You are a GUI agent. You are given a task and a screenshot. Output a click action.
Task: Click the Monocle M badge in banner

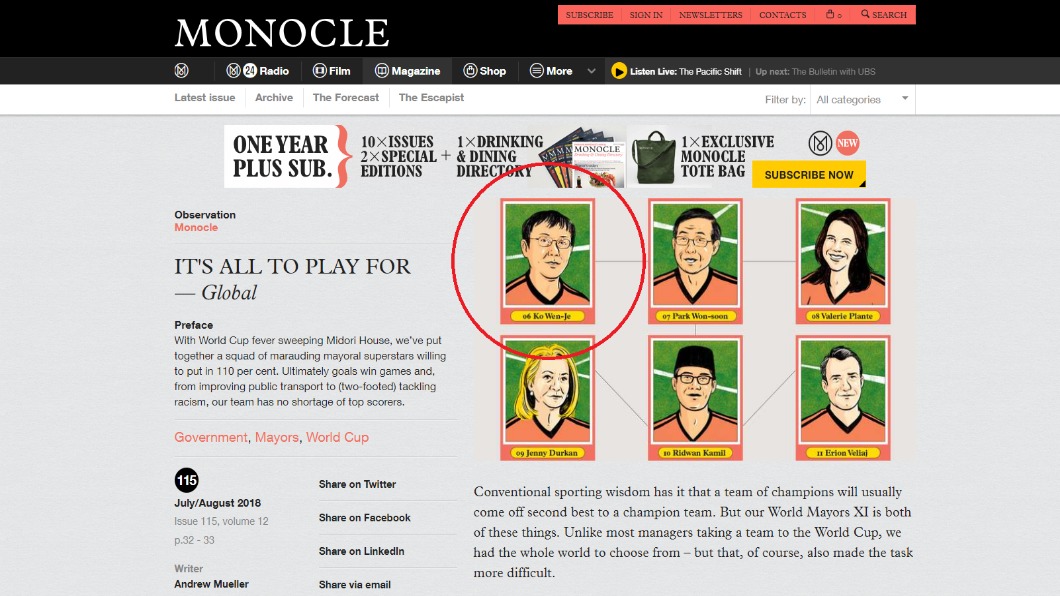pos(820,143)
